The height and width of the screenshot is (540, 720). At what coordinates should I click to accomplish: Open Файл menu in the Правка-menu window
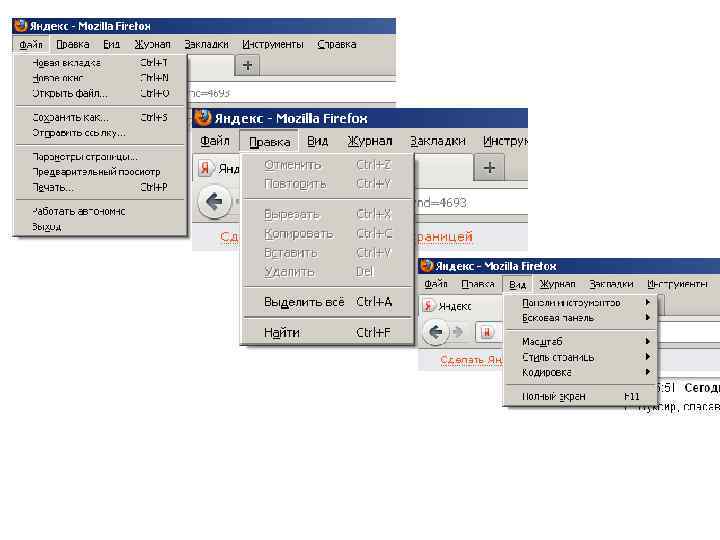pyautogui.click(x=215, y=141)
